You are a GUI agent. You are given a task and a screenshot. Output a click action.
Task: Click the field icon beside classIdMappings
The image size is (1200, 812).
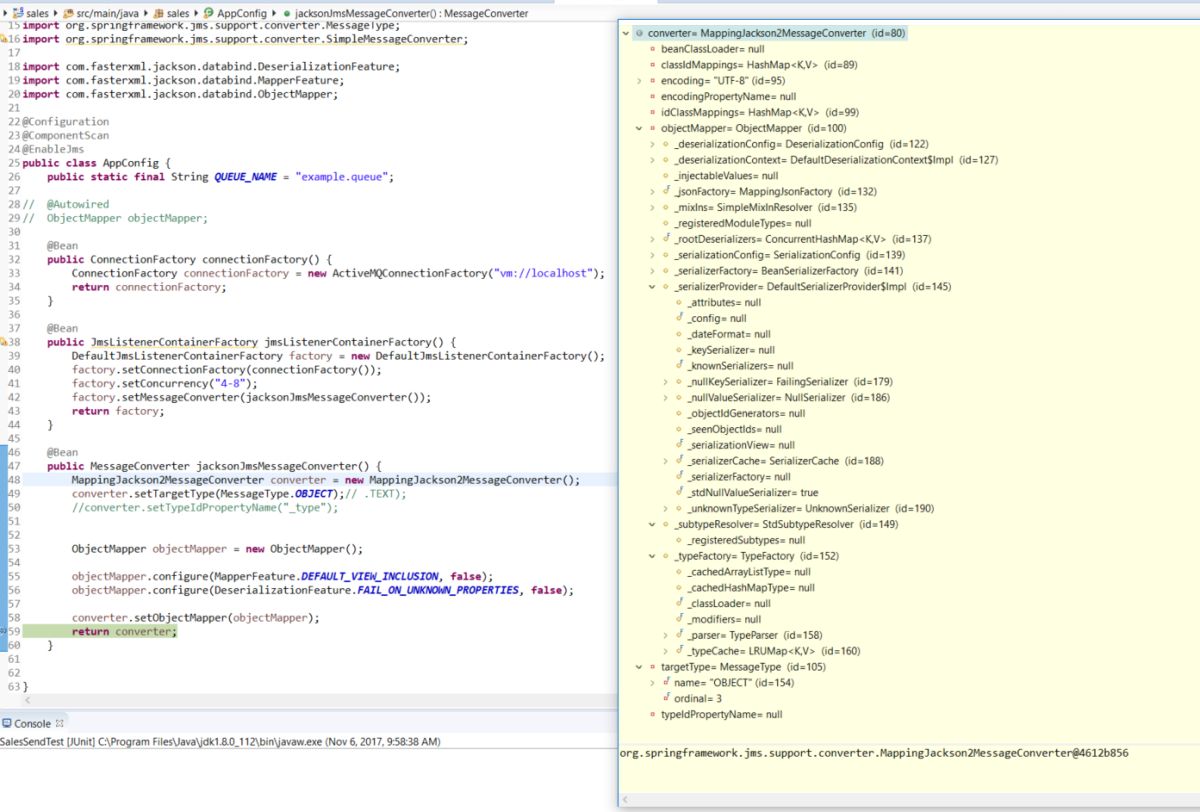click(x=653, y=65)
